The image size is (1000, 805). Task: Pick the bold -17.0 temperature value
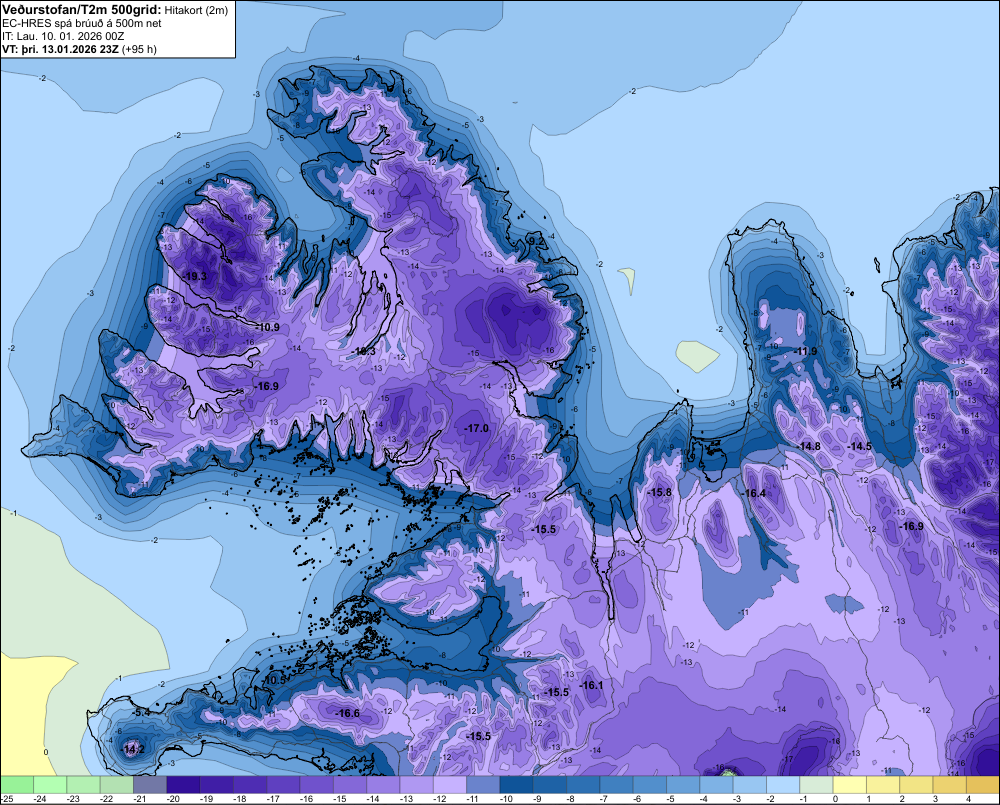pyautogui.click(x=476, y=429)
